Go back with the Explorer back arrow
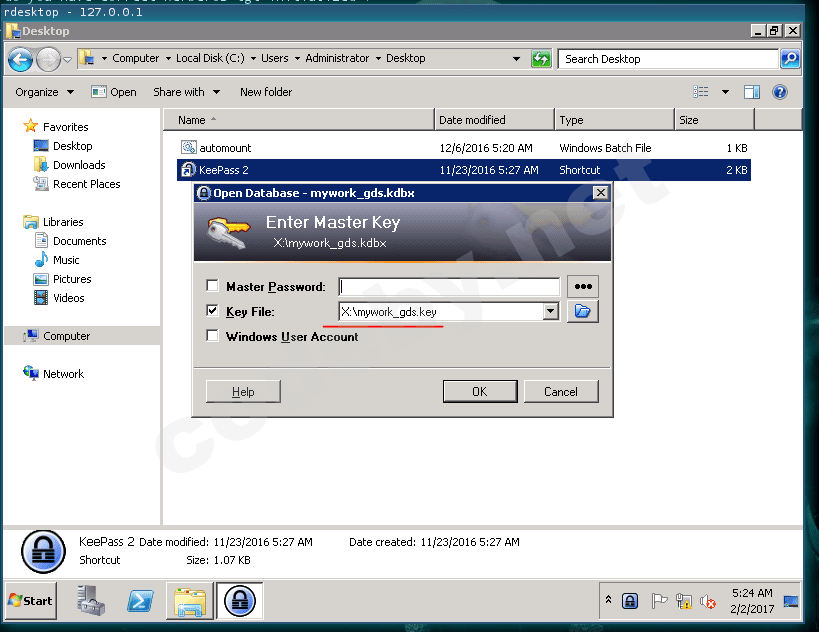The height and width of the screenshot is (632, 819). pos(21,59)
